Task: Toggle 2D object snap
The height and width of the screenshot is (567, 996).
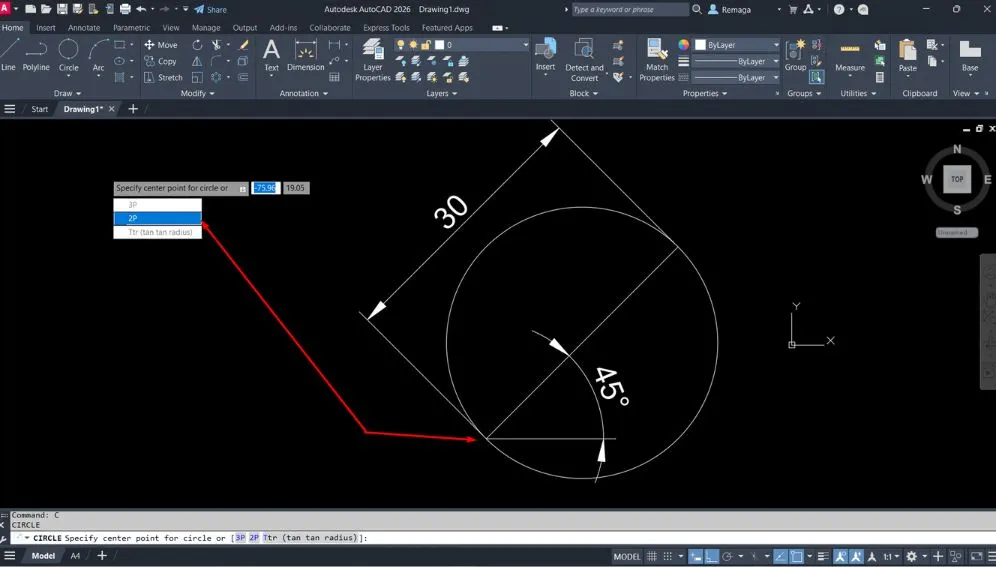Action: click(796, 556)
